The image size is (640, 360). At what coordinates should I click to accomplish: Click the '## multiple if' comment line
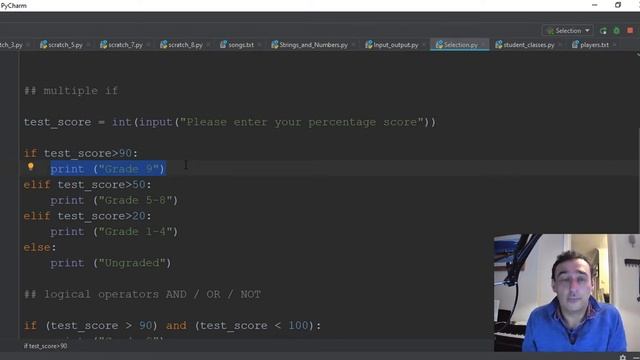(71, 91)
